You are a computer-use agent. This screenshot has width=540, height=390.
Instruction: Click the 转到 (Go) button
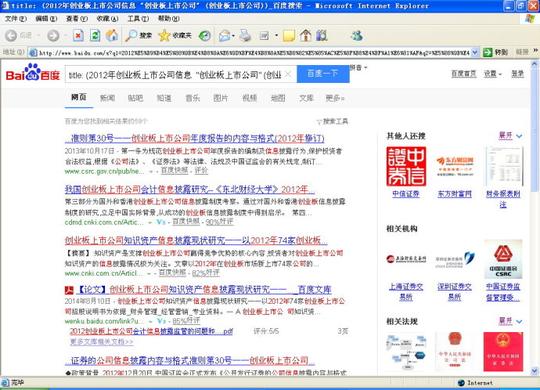point(496,52)
